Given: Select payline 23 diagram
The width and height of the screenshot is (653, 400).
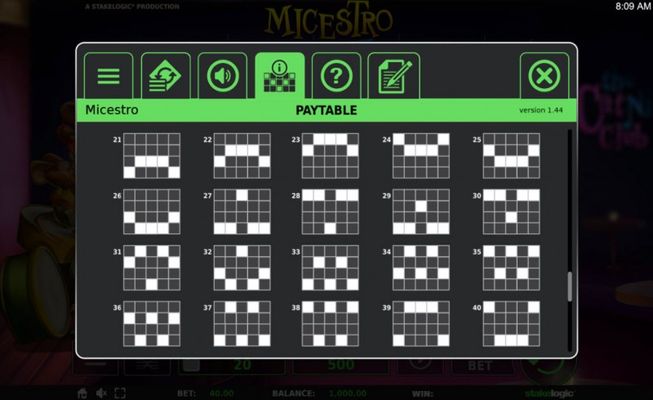Looking at the screenshot, I should point(330,156).
